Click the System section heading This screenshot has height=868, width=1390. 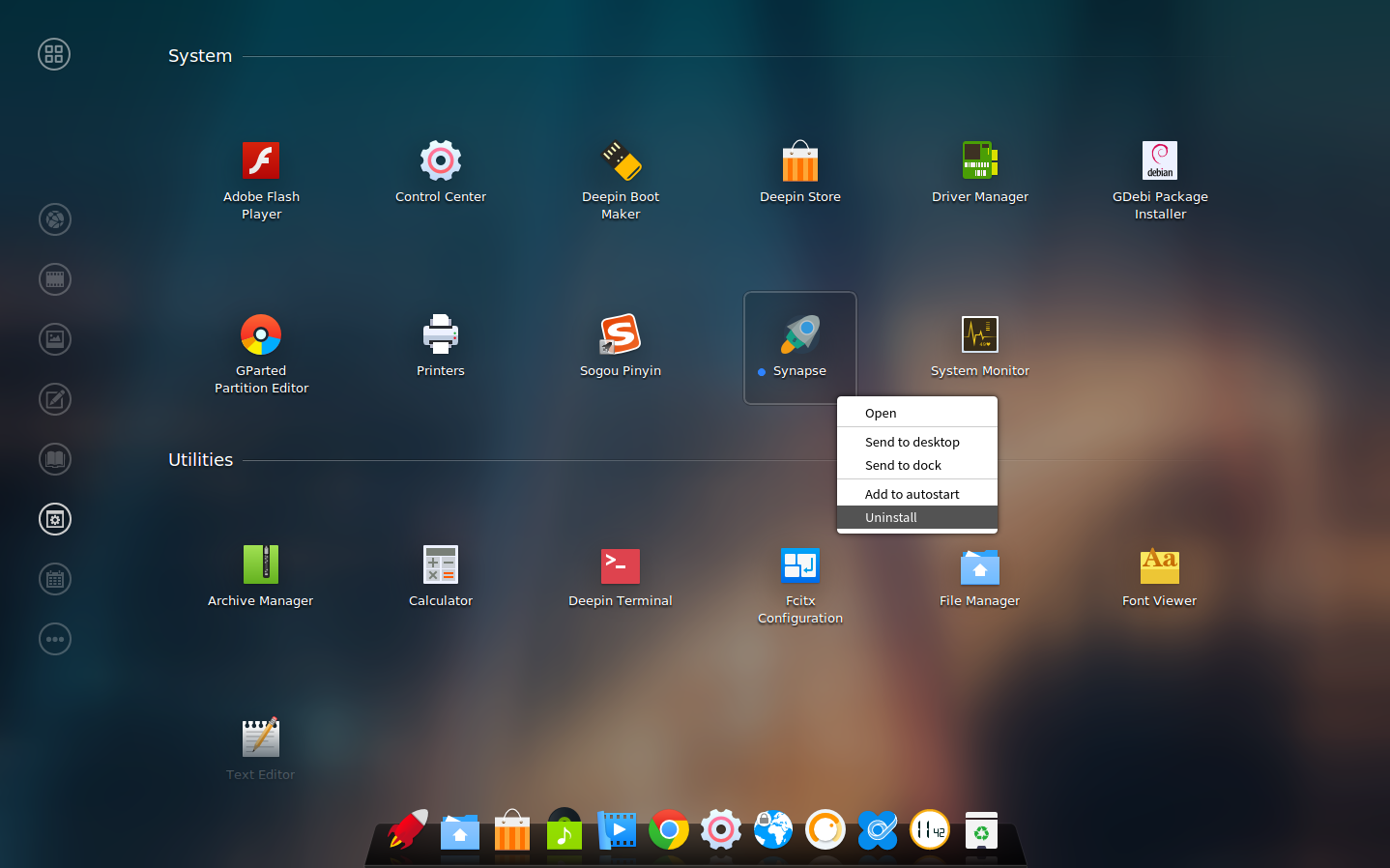click(x=200, y=56)
